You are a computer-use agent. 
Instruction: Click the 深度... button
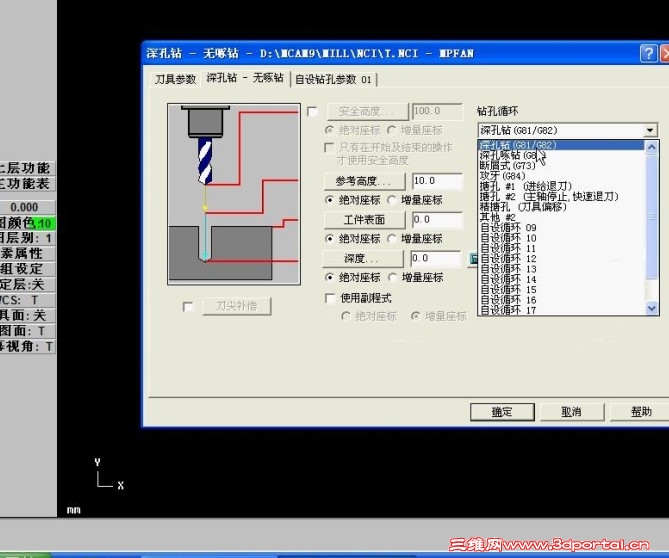coord(363,259)
